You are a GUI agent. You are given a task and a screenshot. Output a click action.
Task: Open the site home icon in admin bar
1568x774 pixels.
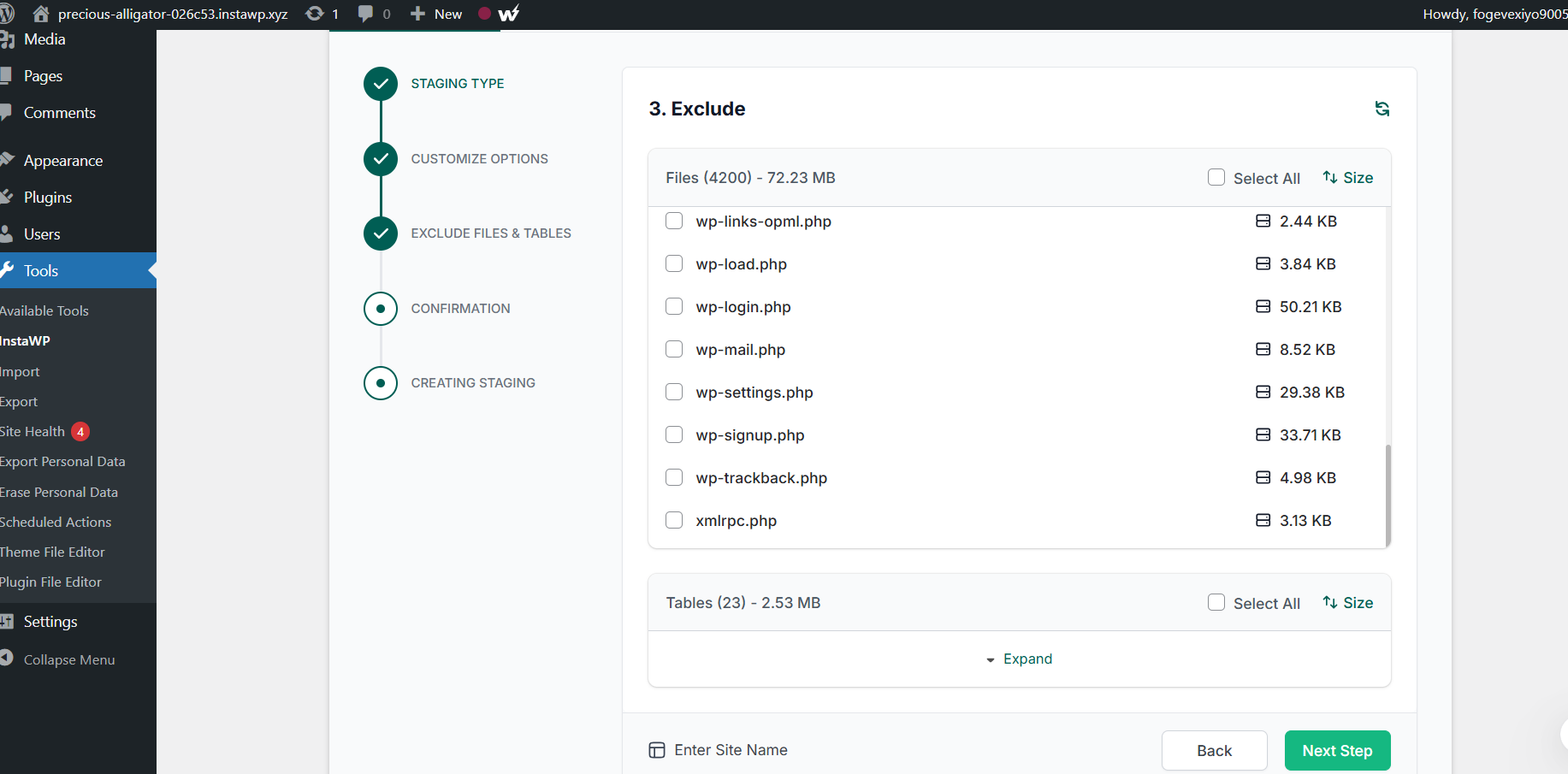pos(40,14)
